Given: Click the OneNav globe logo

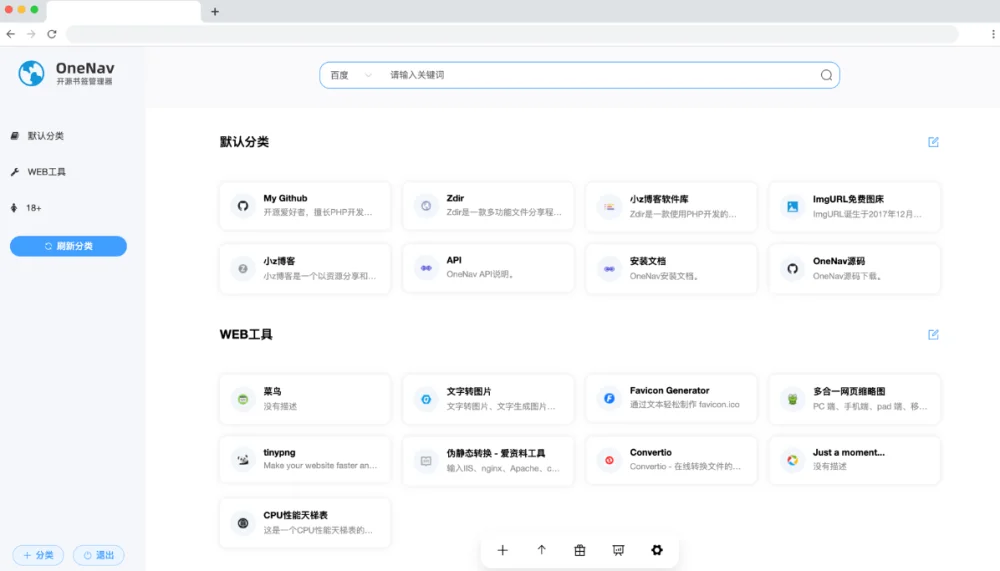Looking at the screenshot, I should pyautogui.click(x=31, y=73).
